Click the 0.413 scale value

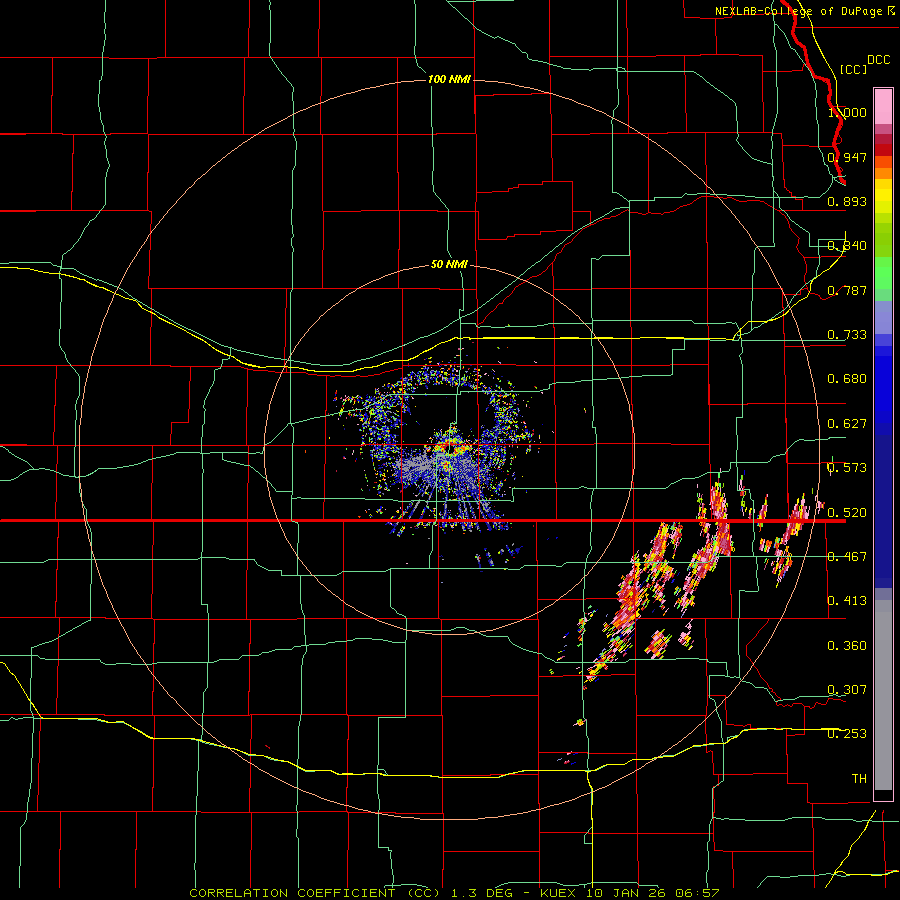pos(847,601)
